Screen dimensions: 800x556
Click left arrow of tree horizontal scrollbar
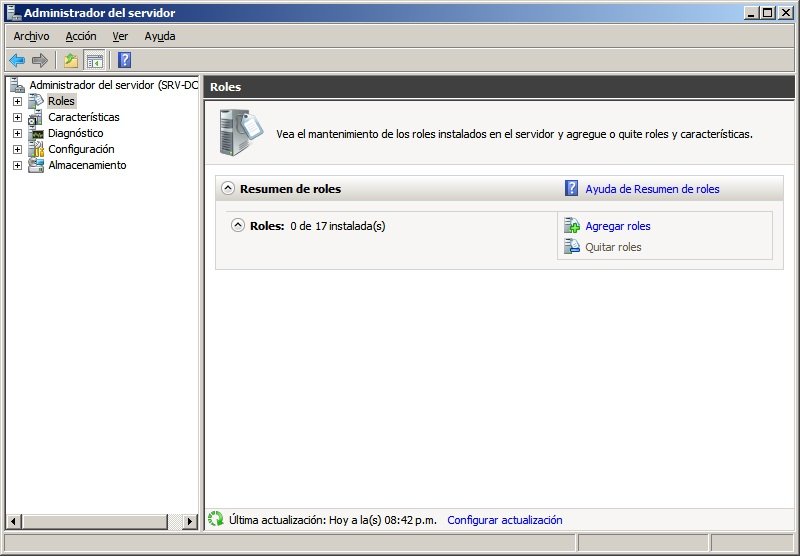pos(13,521)
